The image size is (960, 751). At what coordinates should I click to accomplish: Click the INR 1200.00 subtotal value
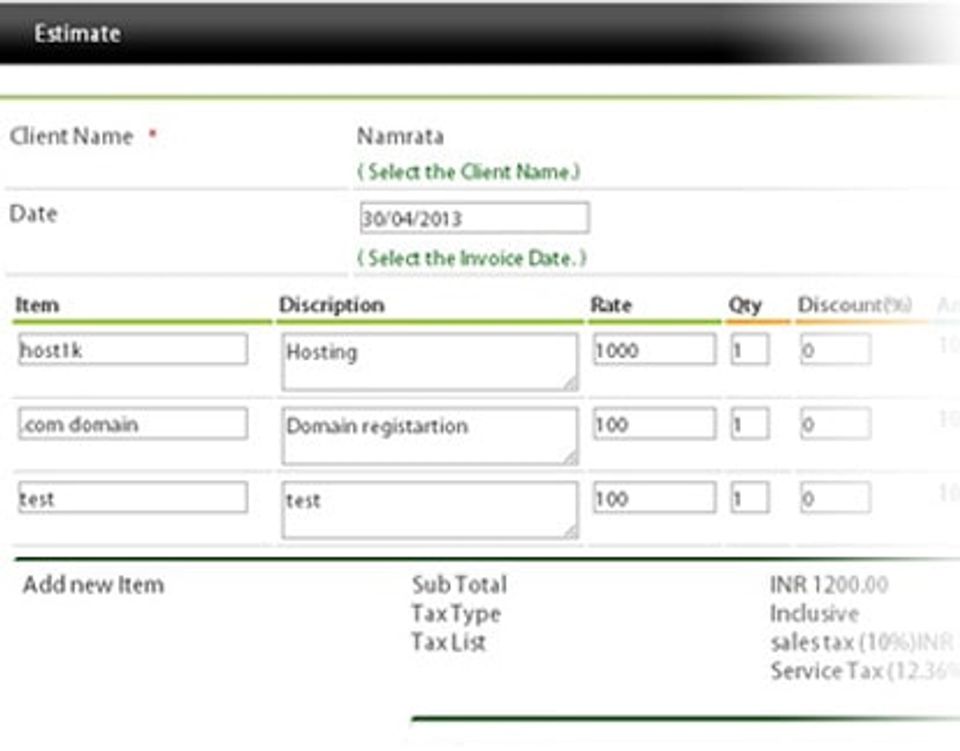coord(829,585)
